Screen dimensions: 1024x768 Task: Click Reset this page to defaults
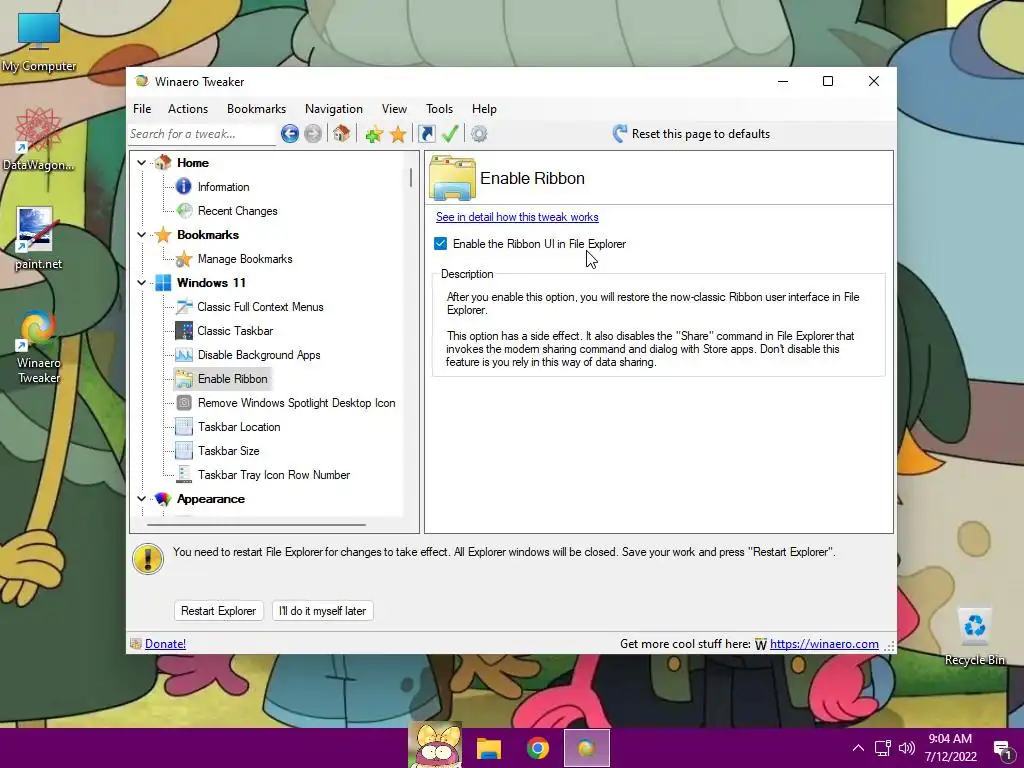(691, 134)
